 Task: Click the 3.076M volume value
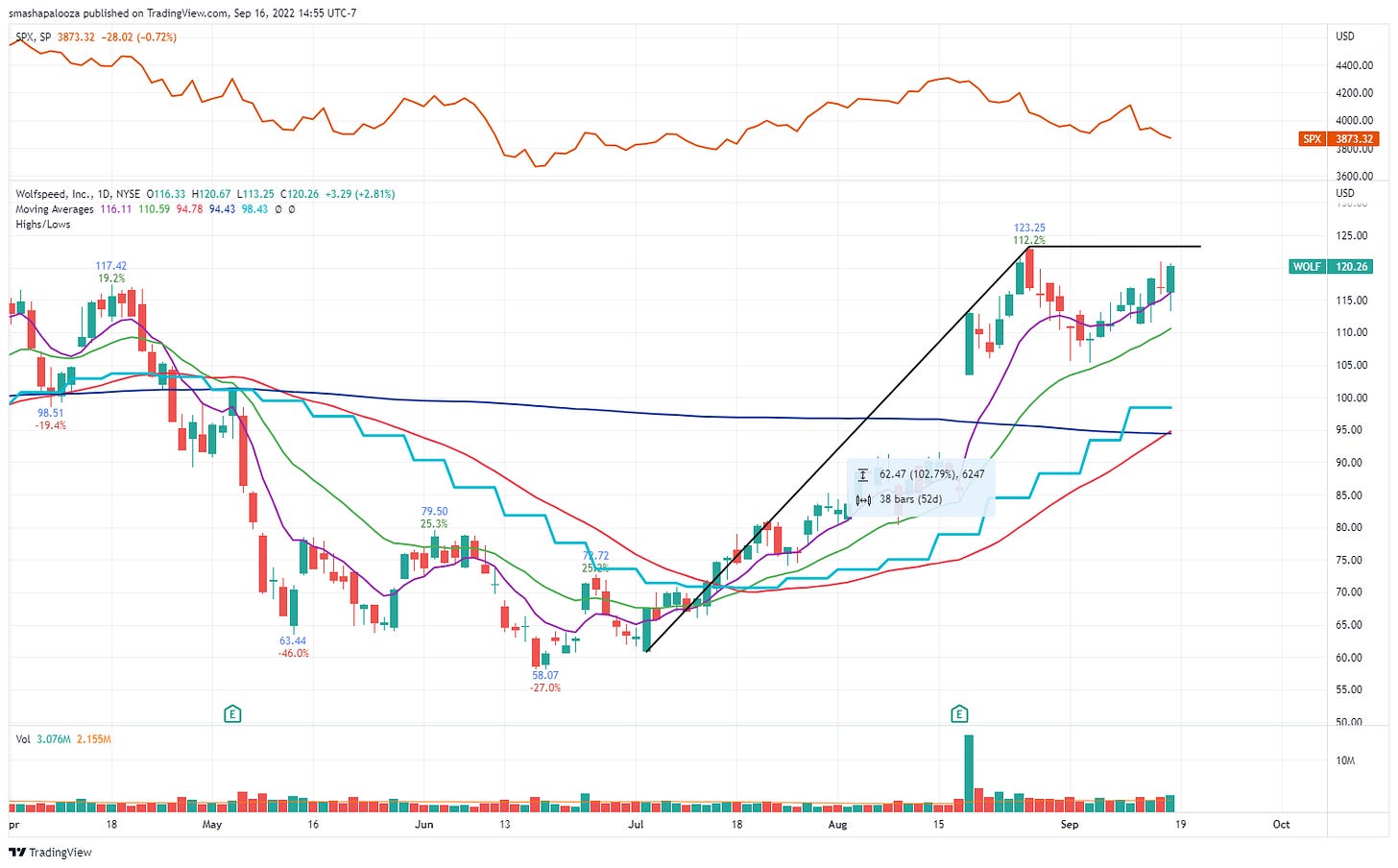tap(53, 739)
